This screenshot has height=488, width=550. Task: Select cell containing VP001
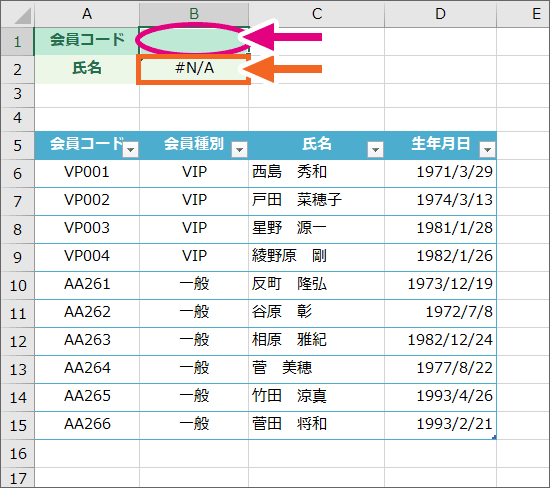click(x=87, y=173)
